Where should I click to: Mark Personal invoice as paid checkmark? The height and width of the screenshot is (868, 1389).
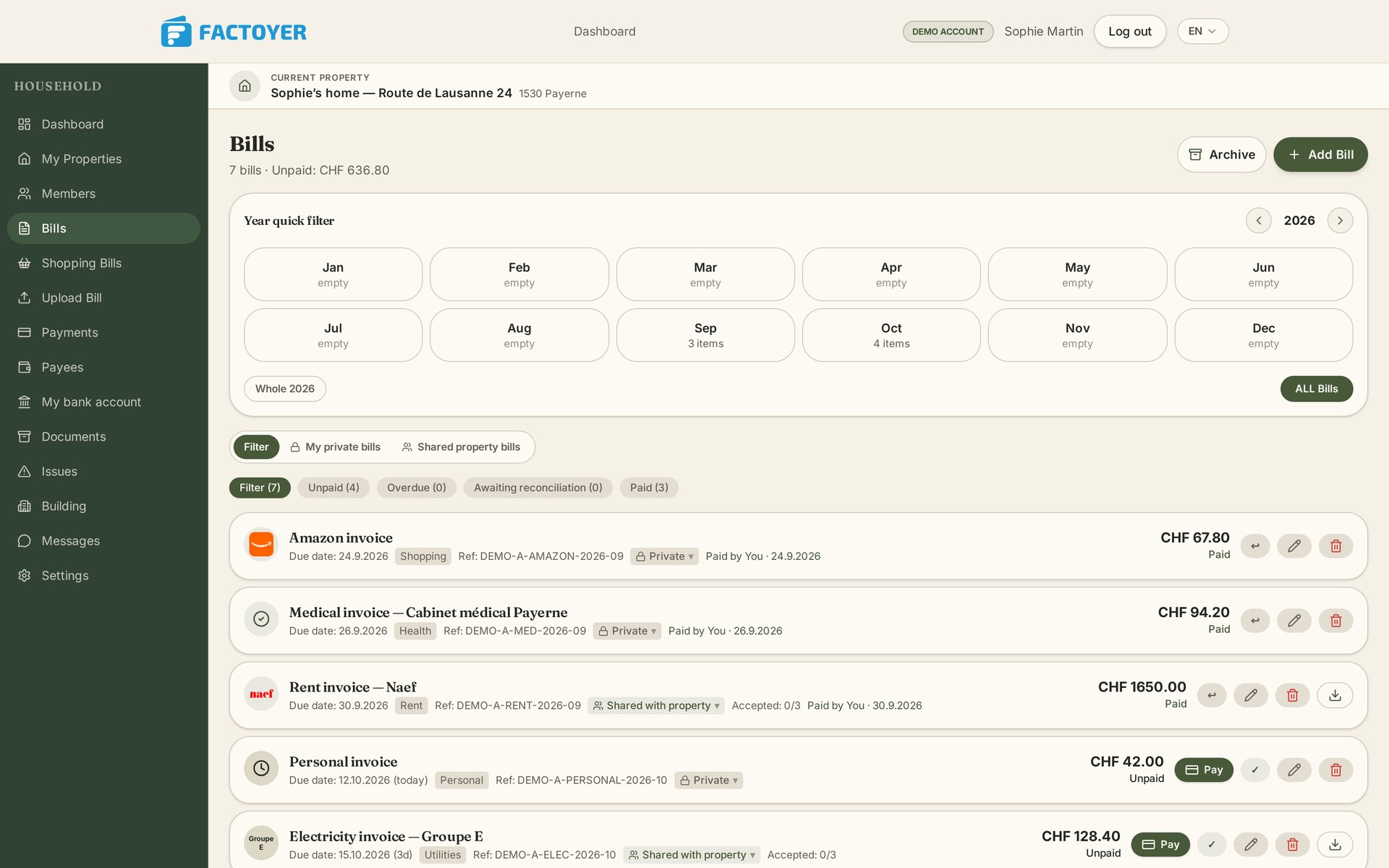pos(1255,770)
